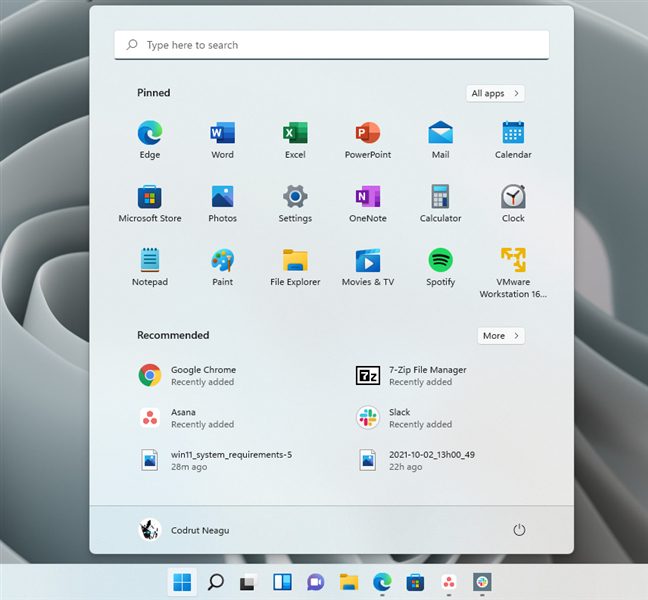The width and height of the screenshot is (648, 600).
Task: Click the Windows Start button in taskbar
Action: [x=182, y=581]
